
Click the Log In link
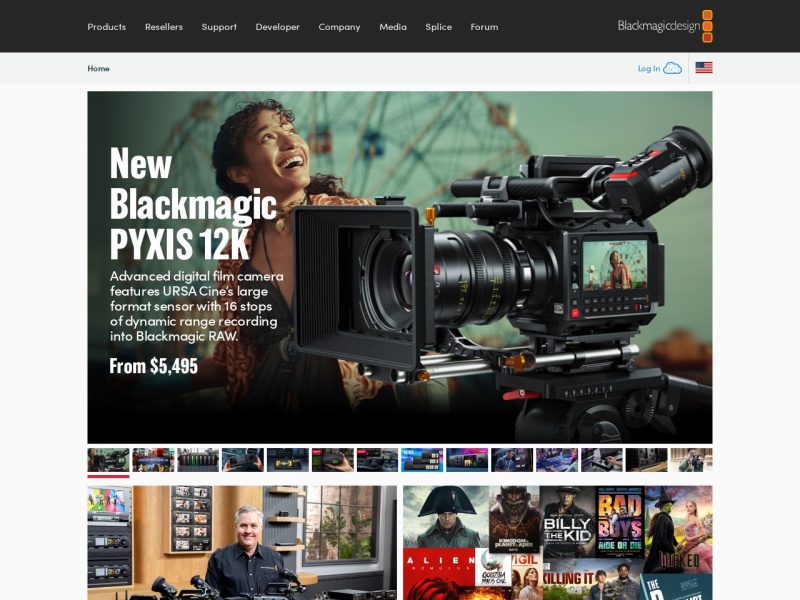(648, 68)
